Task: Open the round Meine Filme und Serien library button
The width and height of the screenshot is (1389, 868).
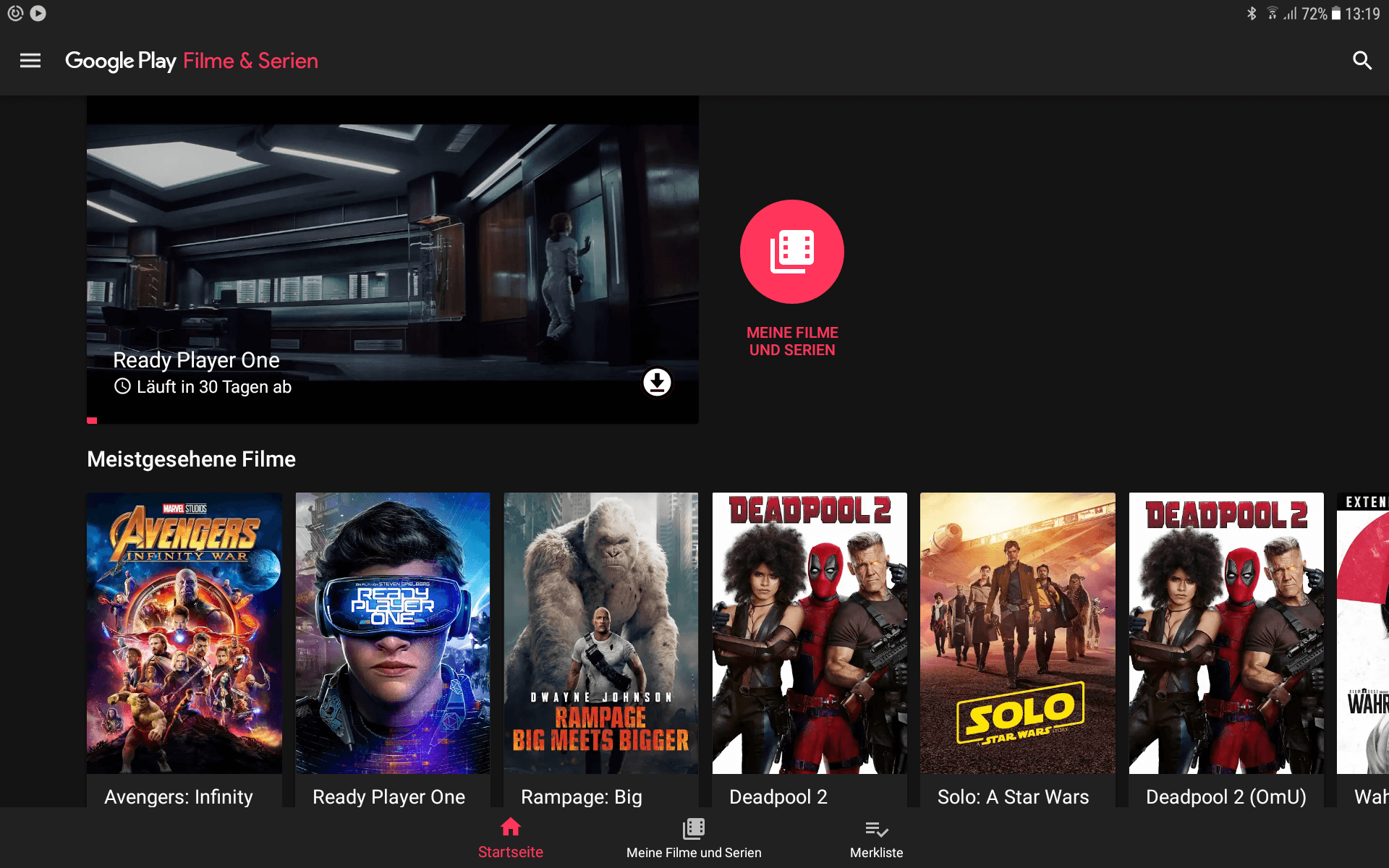Action: coord(792,251)
